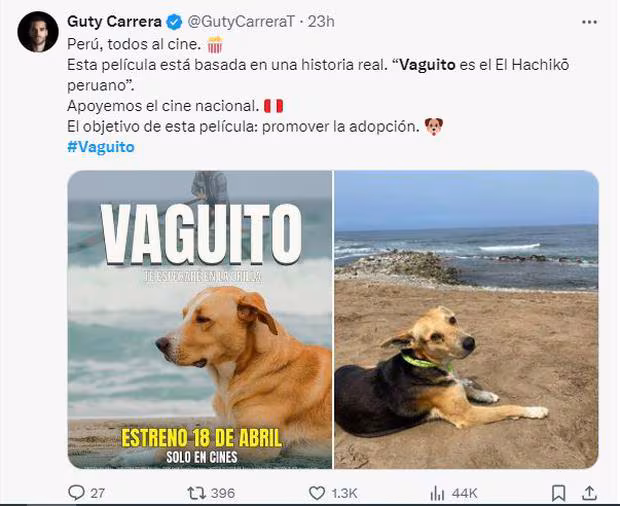The height and width of the screenshot is (506, 620).
Task: Open the view analytics bar chart icon
Action: click(437, 493)
